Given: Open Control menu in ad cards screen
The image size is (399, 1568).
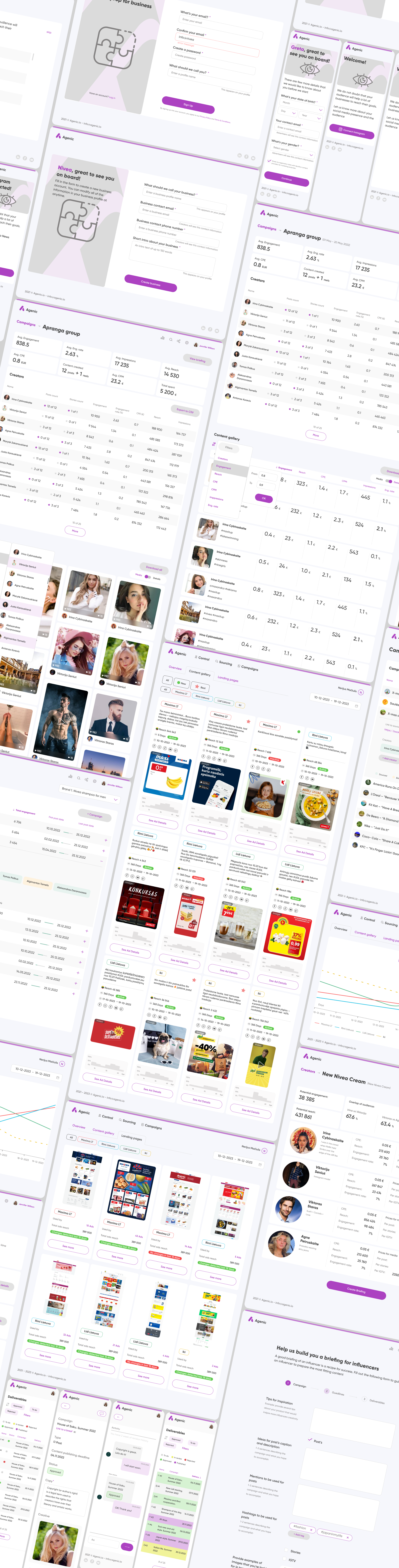Looking at the screenshot, I should (x=202, y=658).
